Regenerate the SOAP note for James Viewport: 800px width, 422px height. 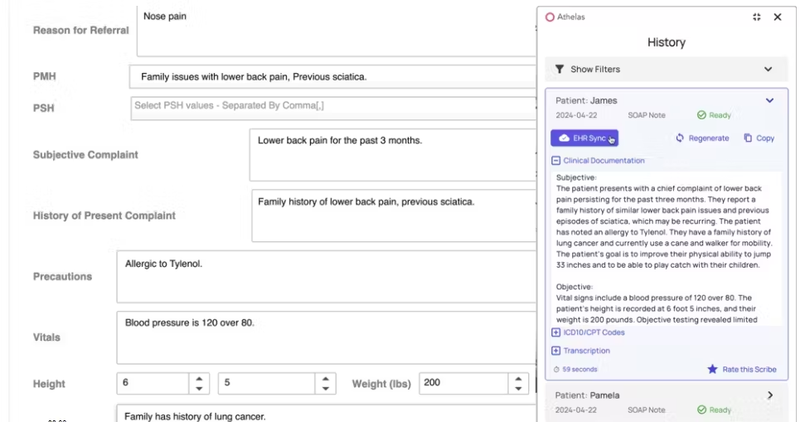702,138
